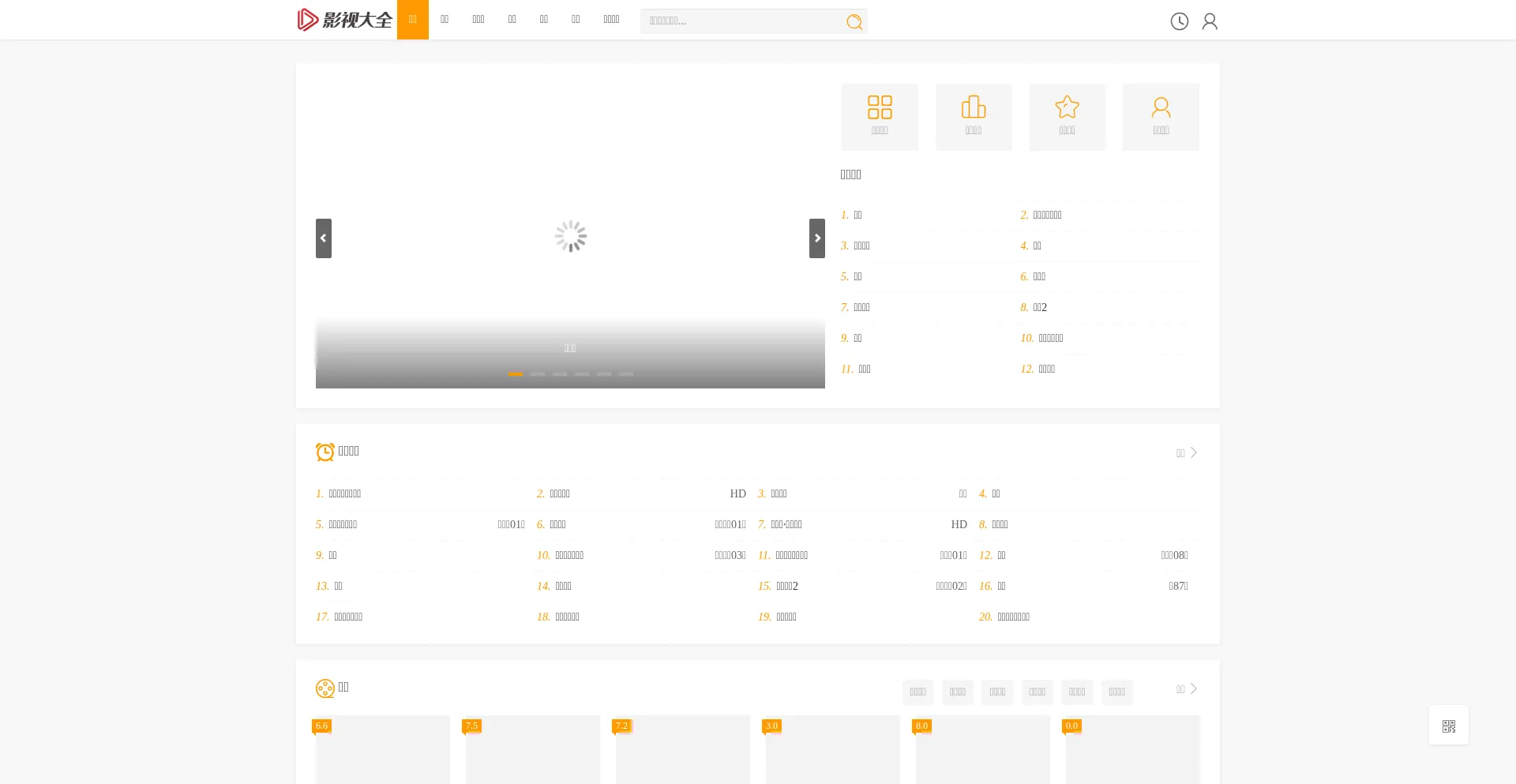Screen dimensions: 1516x784
Task: Open the person-shaped user center card
Action: click(1161, 116)
